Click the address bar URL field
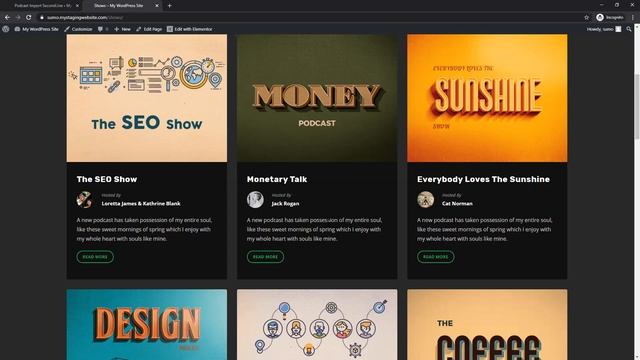 (311, 18)
